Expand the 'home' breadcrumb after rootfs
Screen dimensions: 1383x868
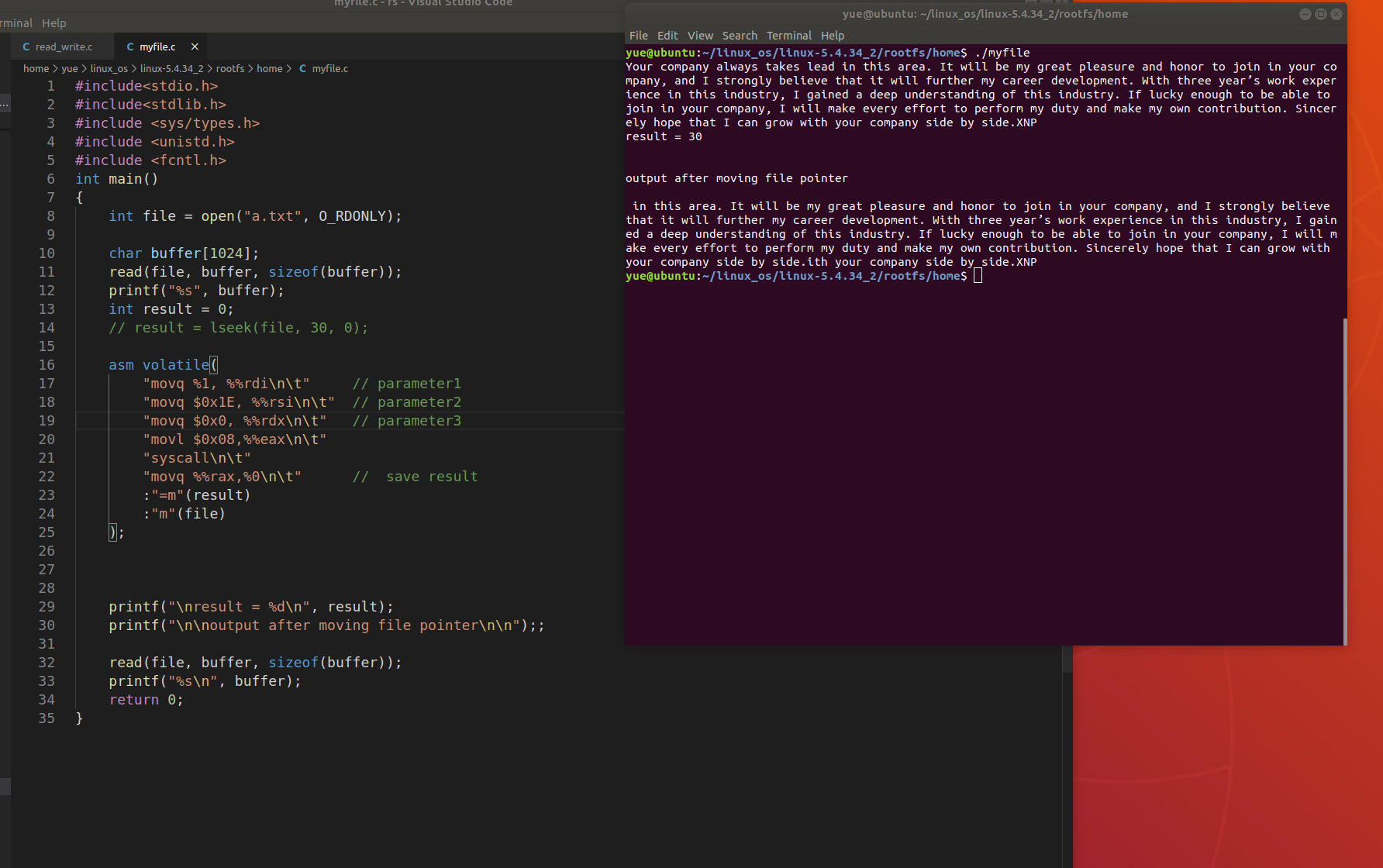[270, 68]
